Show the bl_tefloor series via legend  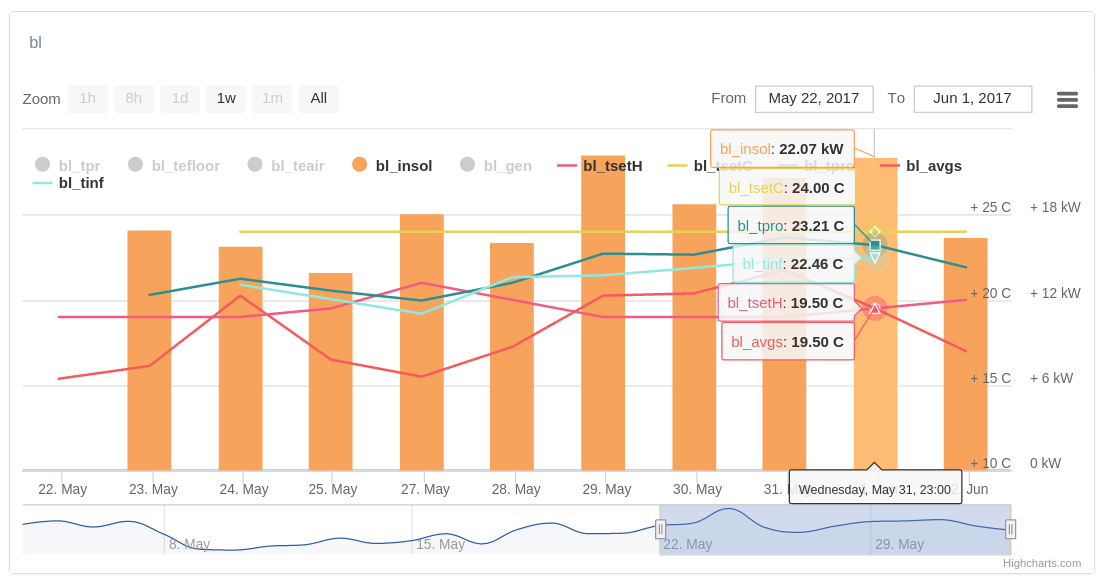pyautogui.click(x=185, y=166)
